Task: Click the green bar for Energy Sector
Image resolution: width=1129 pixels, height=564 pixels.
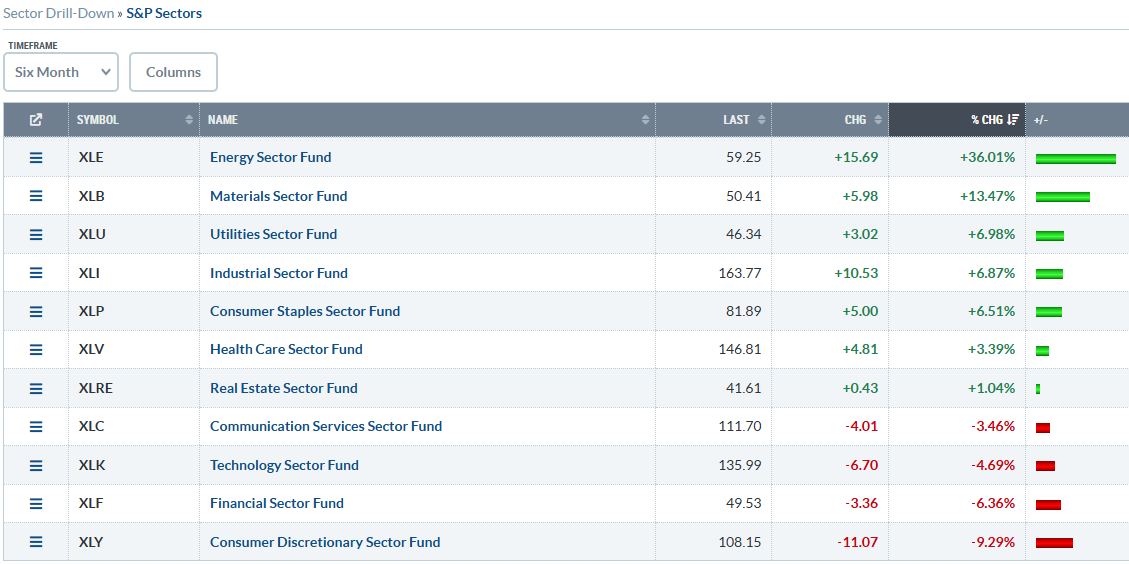Action: 1075,158
